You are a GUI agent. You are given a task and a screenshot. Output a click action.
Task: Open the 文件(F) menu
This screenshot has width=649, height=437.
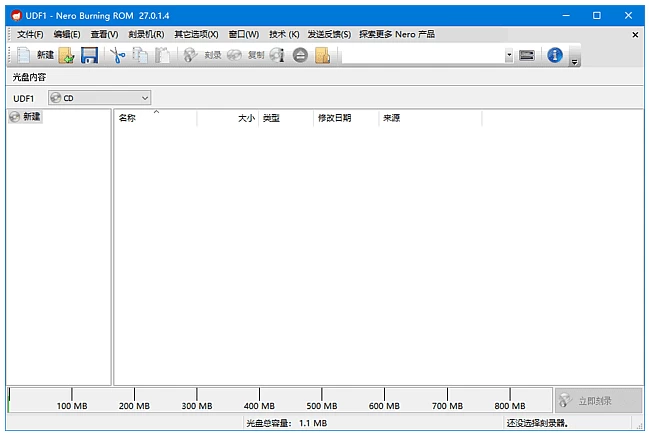30,34
